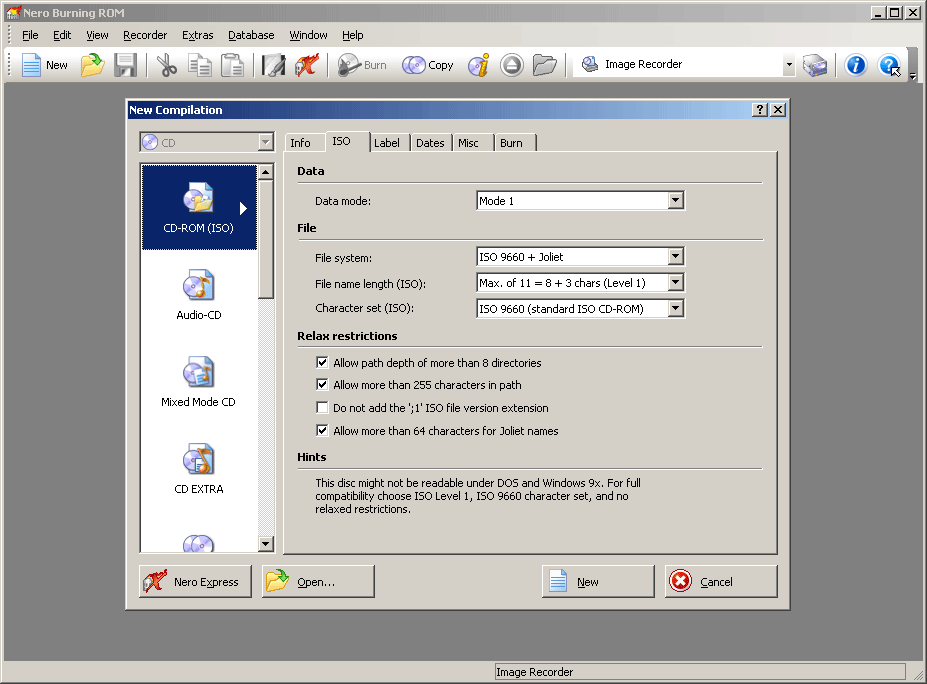
Task: Click the Save floppy disk icon
Action: point(125,64)
